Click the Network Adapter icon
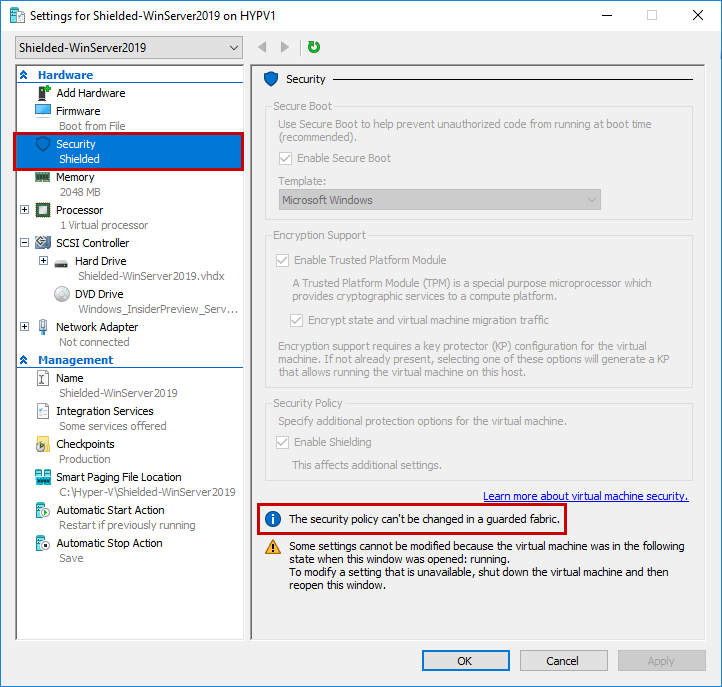 [43, 326]
